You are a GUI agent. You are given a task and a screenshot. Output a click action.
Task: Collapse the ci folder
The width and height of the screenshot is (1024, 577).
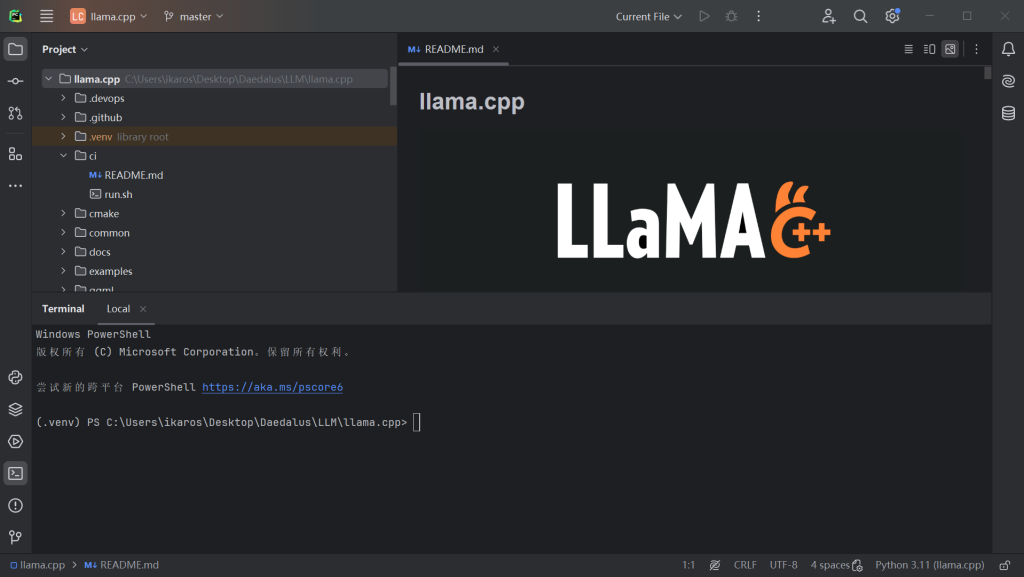[63, 155]
